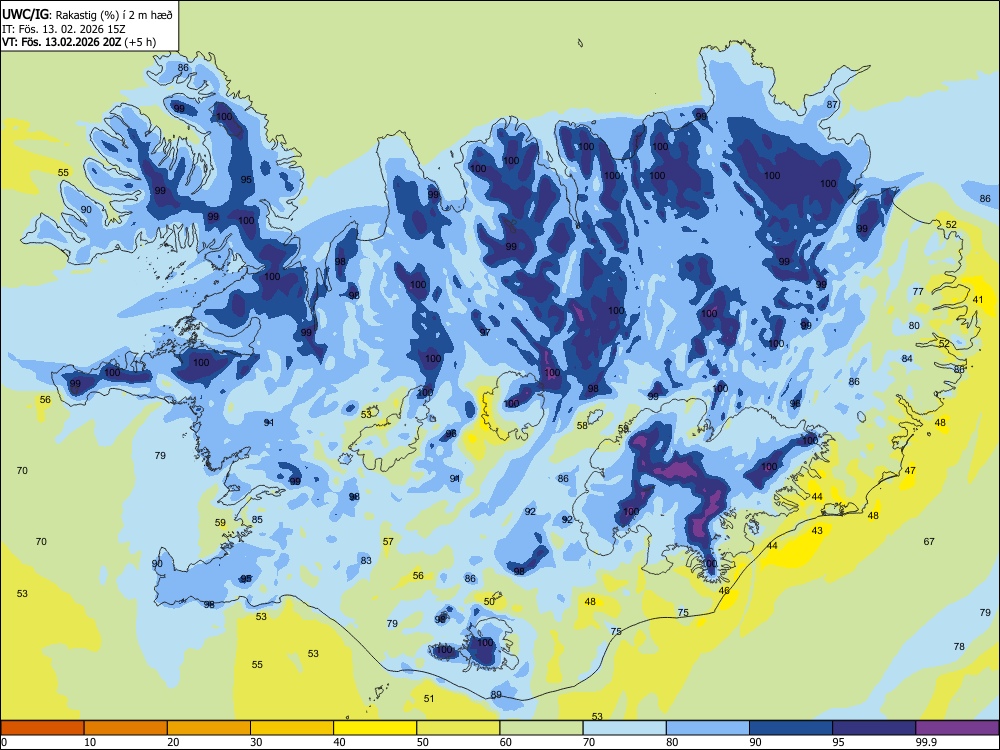Screen dimensions: 1000x750
Task: Click the '89' humidity value near south coast
Action: point(496,695)
